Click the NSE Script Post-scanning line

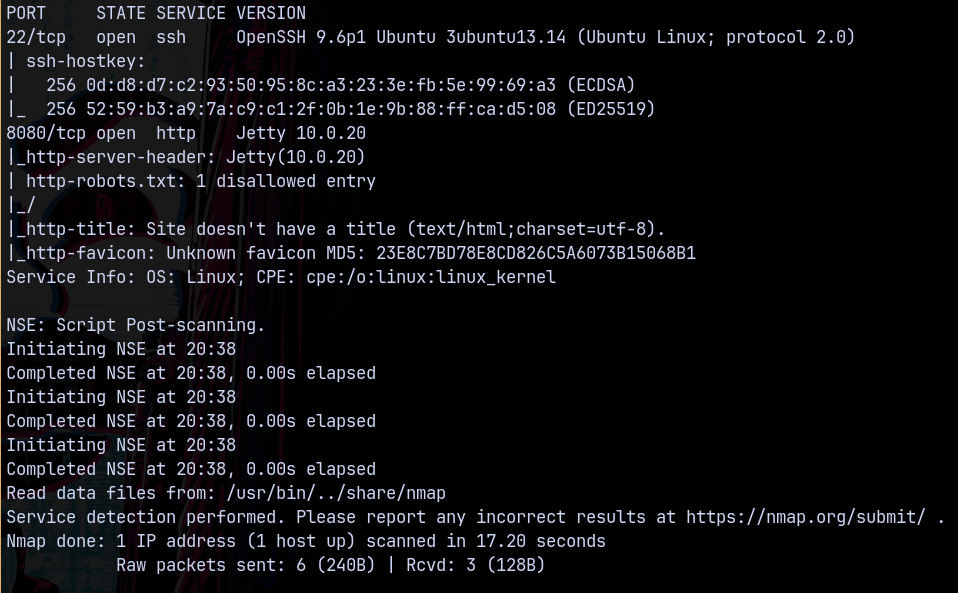coord(135,325)
